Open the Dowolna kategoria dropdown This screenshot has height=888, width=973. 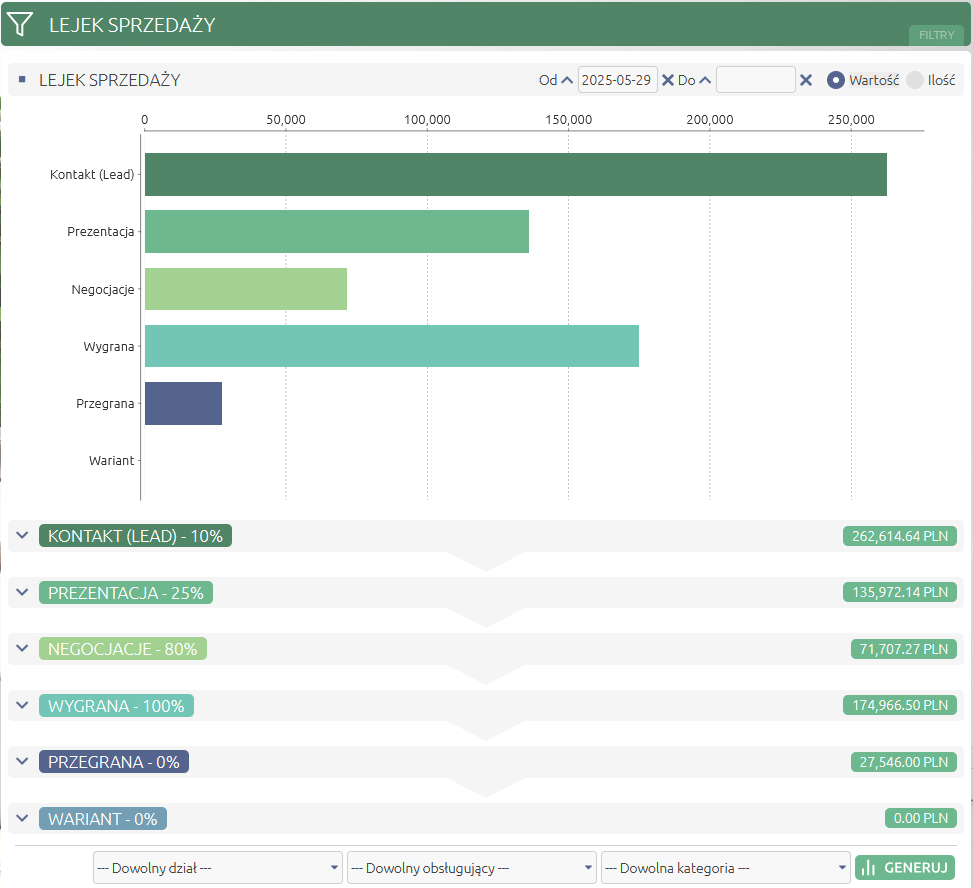(725, 868)
